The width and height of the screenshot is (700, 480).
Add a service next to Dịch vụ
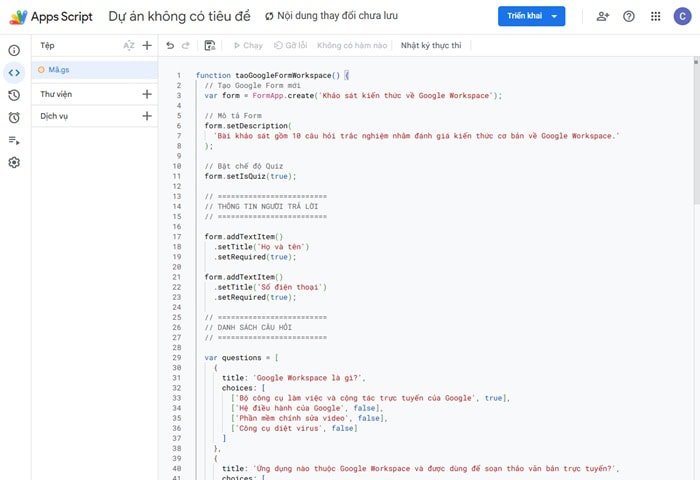pyautogui.click(x=147, y=116)
